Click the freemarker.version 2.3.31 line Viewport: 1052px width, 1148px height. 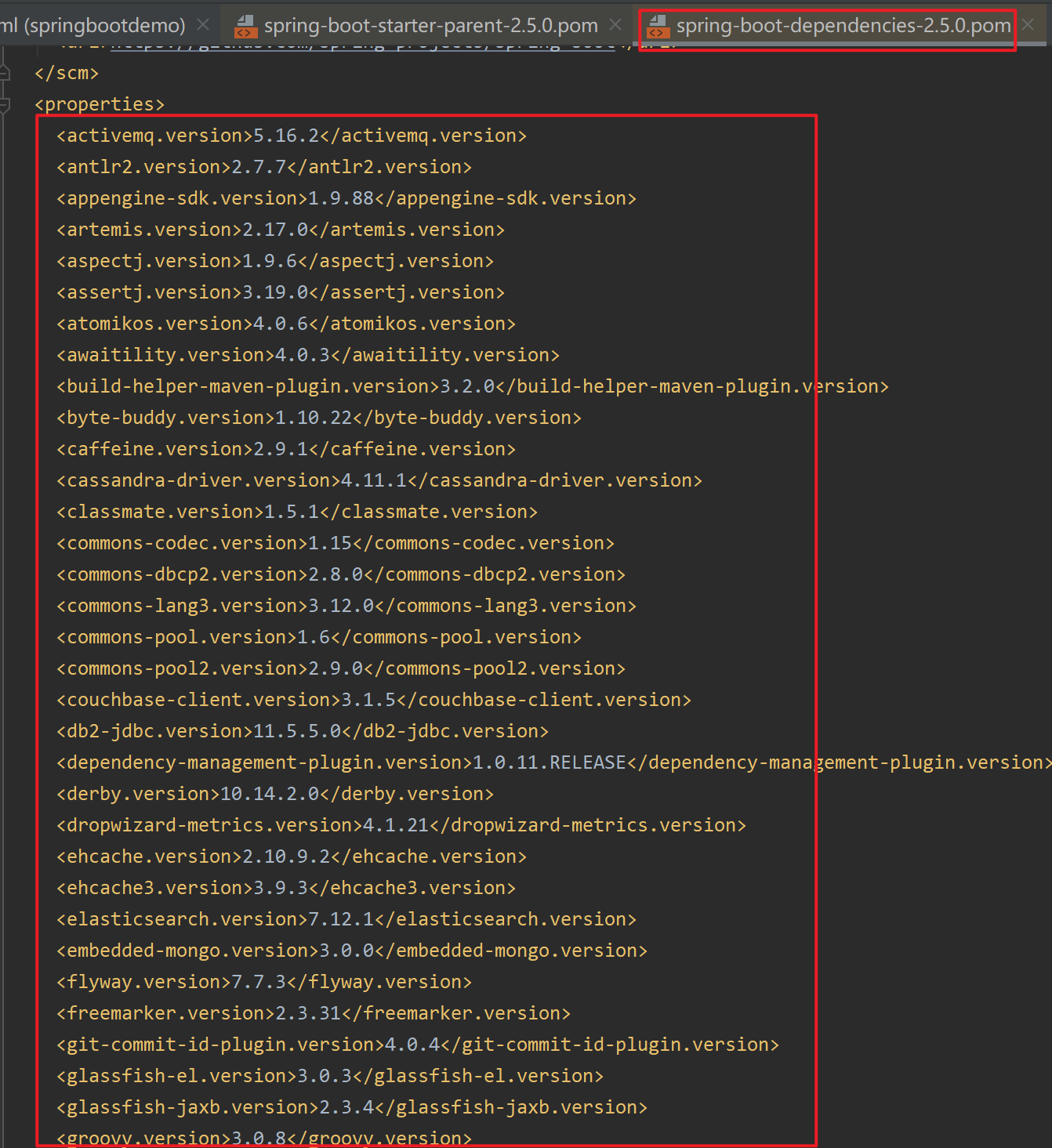point(314,1013)
